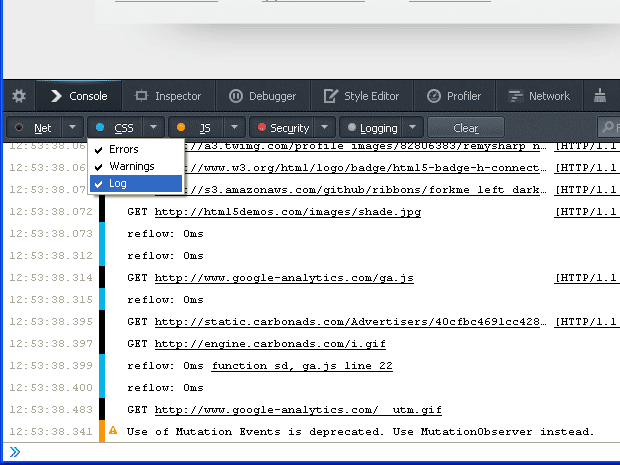
Task: Expand the Logging filter dropdown arrow
Action: coord(412,127)
